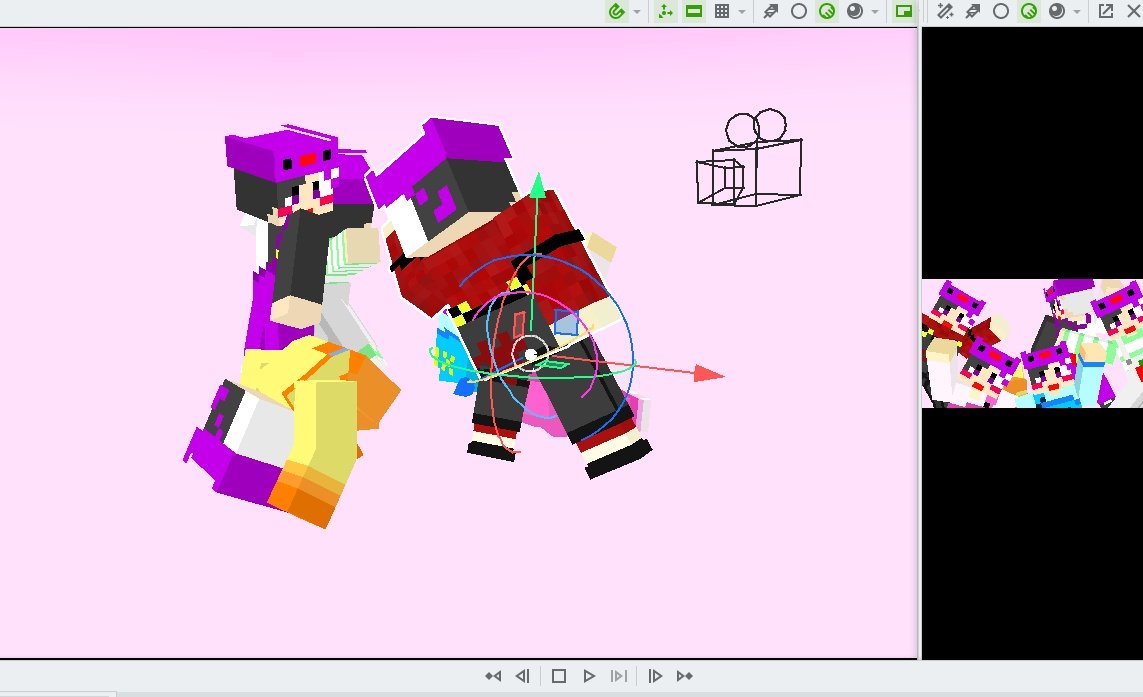Select green sphere shading in main viewport toolbar
This screenshot has height=697, width=1143.
click(827, 11)
